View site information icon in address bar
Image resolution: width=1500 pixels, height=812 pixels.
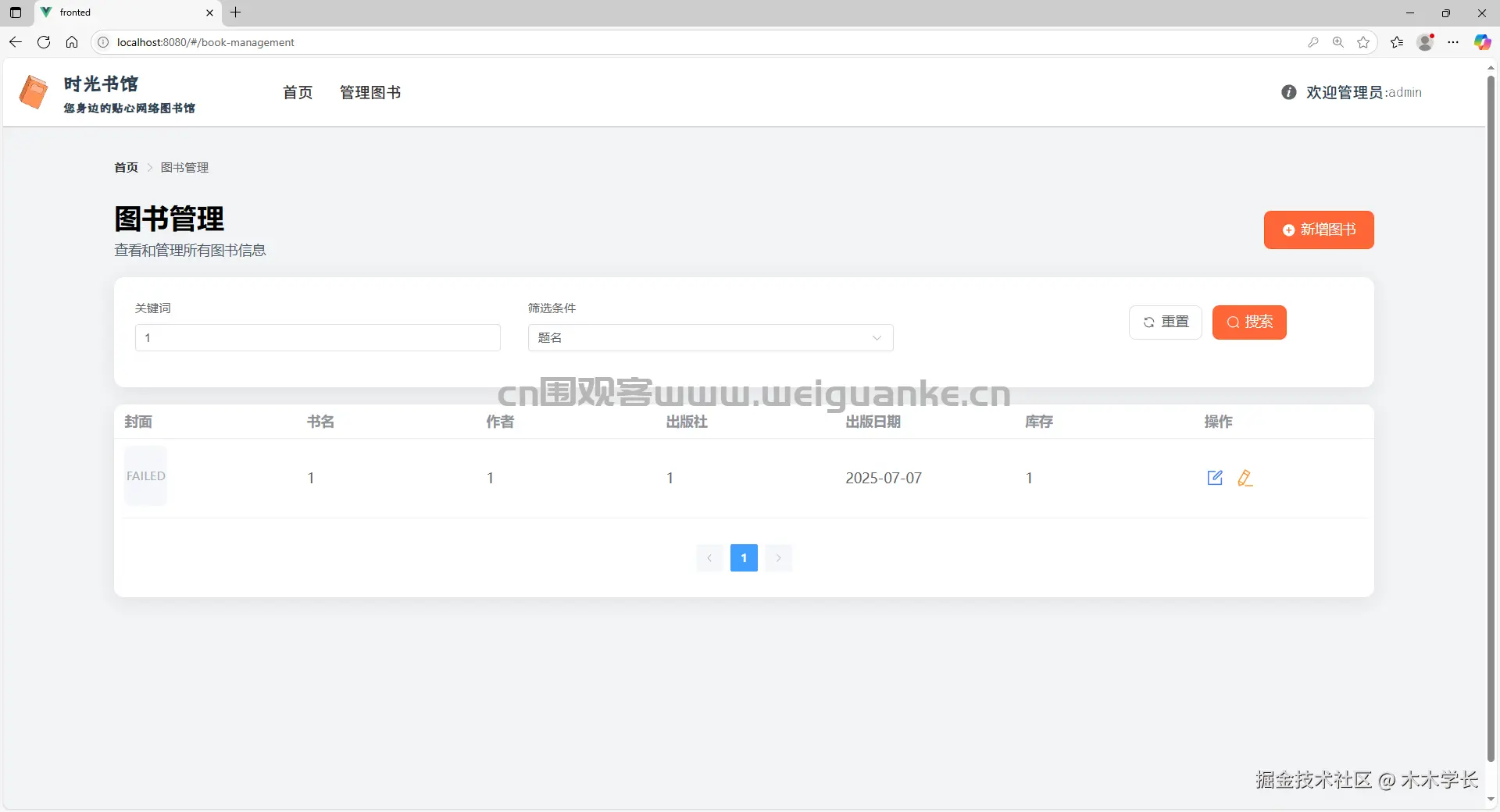click(x=103, y=42)
